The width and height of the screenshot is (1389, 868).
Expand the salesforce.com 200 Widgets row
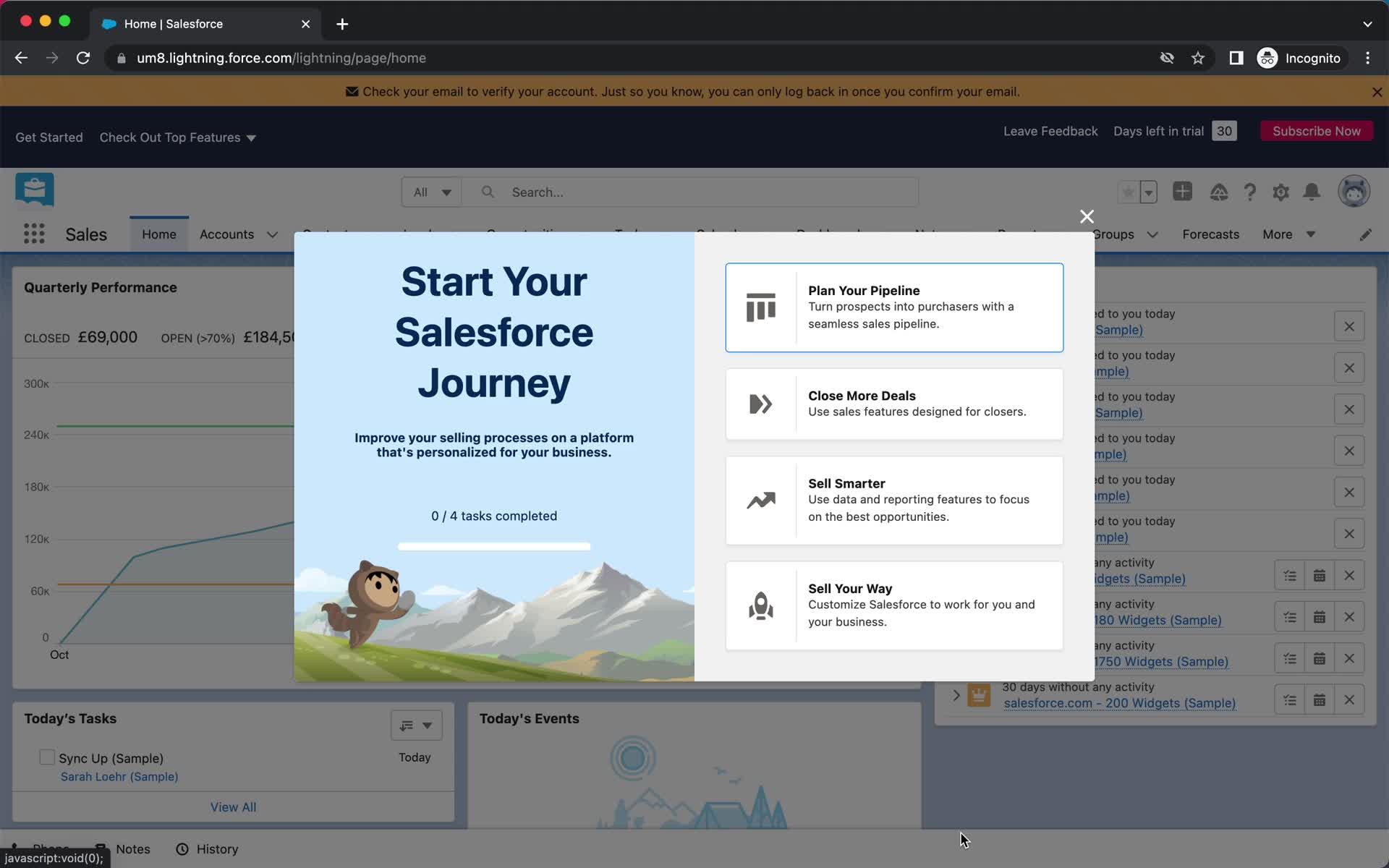956,695
